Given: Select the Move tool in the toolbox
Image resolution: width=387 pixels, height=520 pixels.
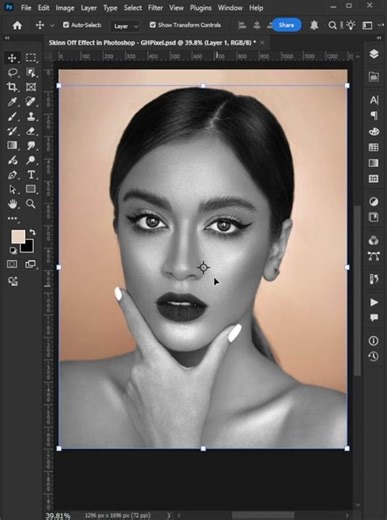Looking at the screenshot, I should 12,58.
